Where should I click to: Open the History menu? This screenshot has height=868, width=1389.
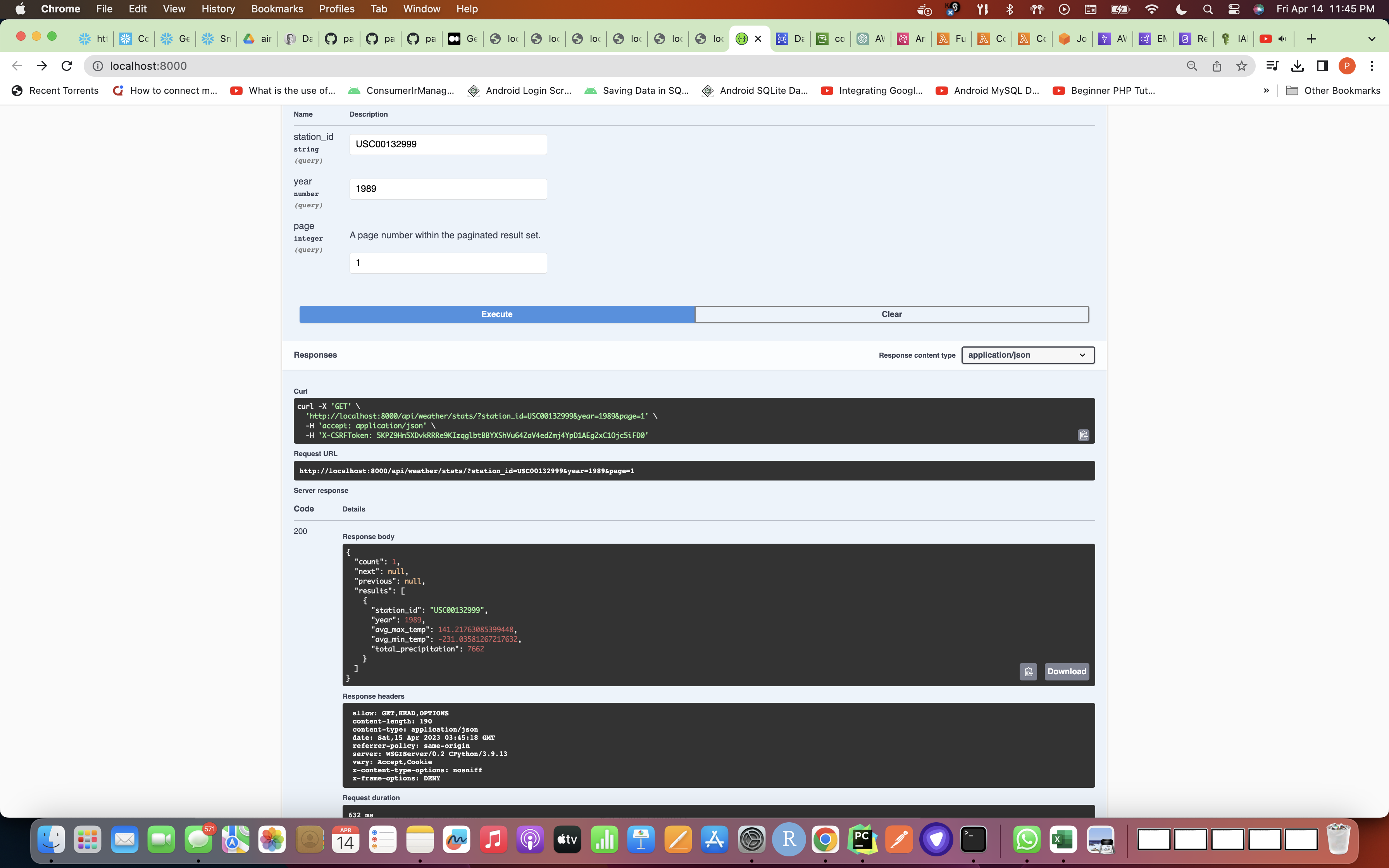coord(217,9)
